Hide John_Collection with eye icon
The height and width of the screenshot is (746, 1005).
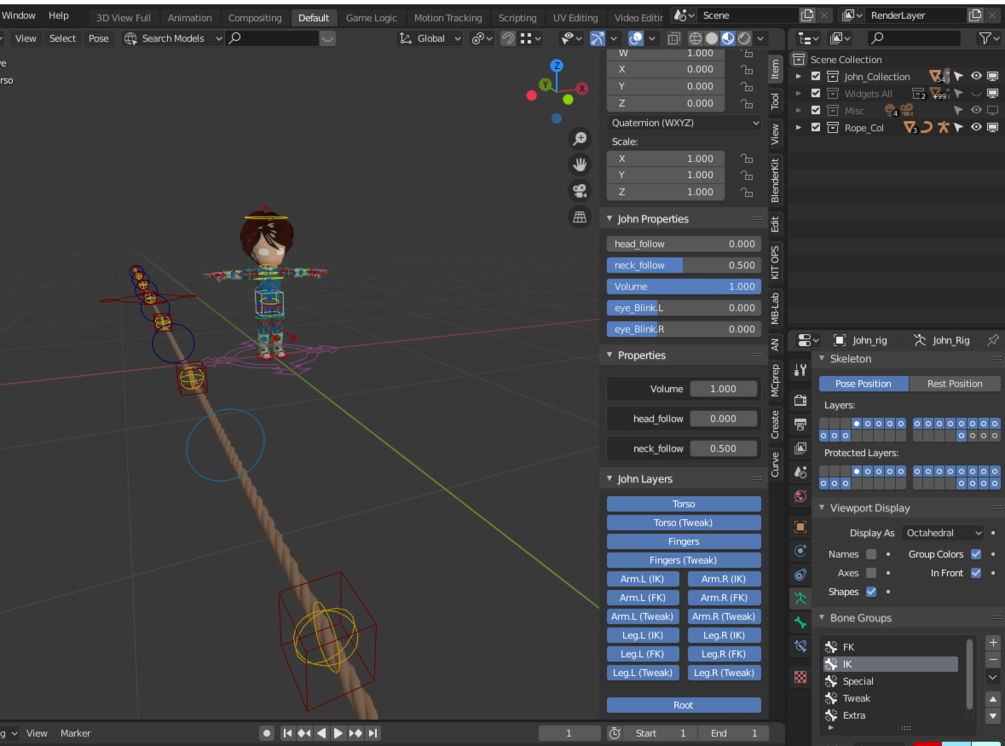tap(976, 76)
